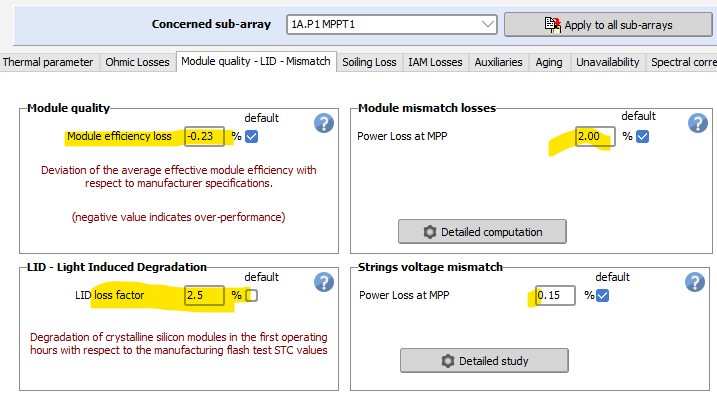Click the 'Module efficiency loss' label
The width and height of the screenshot is (717, 393).
[x=119, y=136]
